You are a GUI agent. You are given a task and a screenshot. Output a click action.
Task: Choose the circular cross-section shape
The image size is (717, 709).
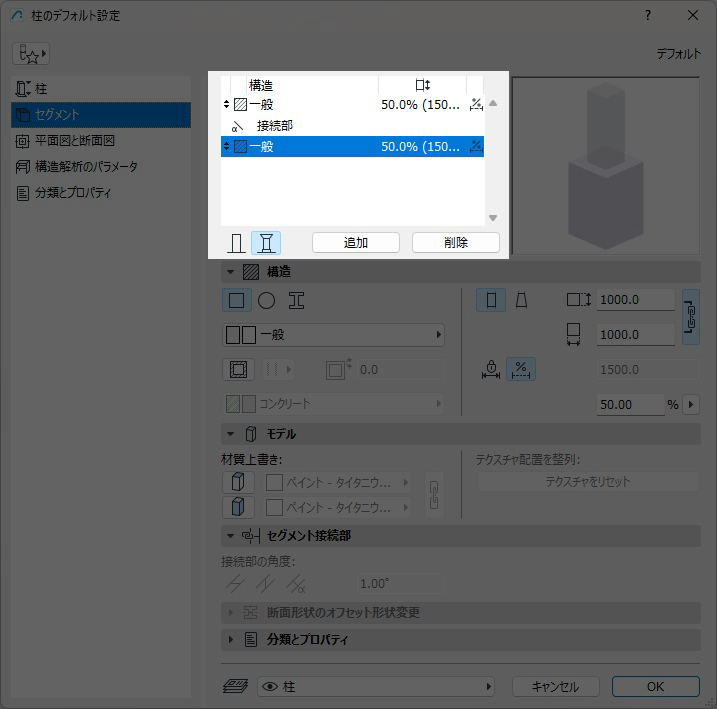tap(266, 300)
